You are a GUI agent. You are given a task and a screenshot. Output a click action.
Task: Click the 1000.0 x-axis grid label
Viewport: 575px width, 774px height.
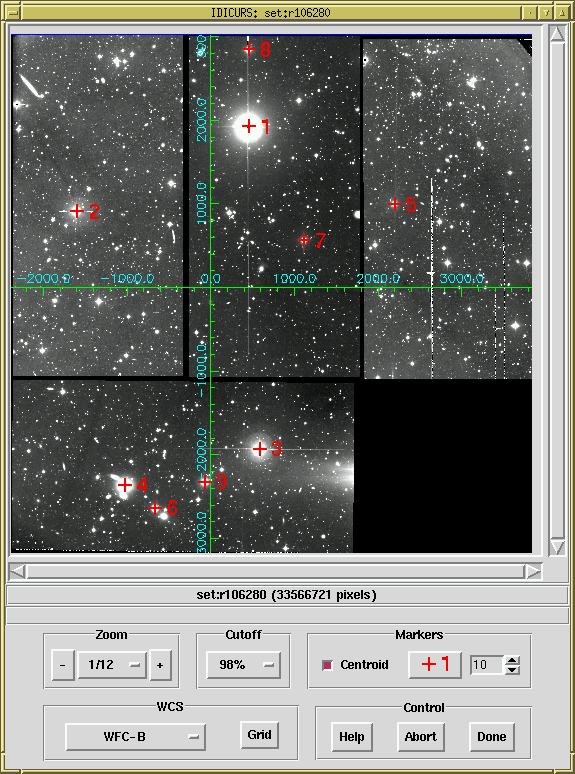pos(295,279)
